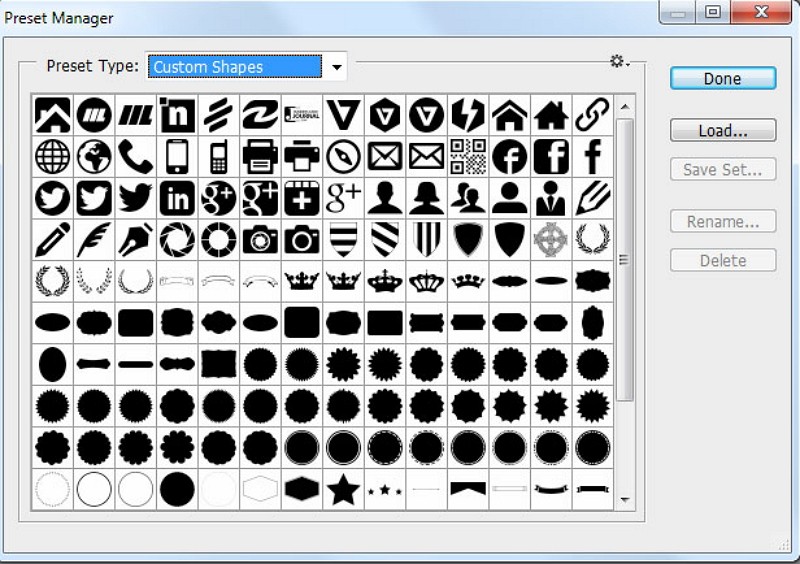Click the Load... button

click(x=723, y=131)
